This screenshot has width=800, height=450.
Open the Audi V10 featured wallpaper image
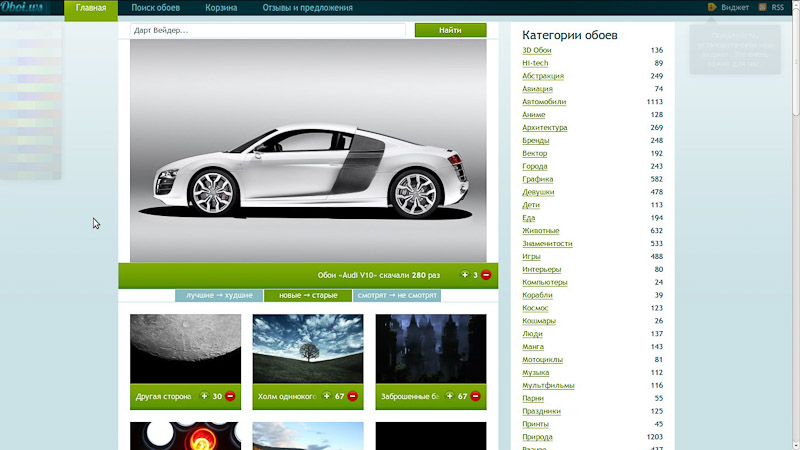[x=308, y=151]
